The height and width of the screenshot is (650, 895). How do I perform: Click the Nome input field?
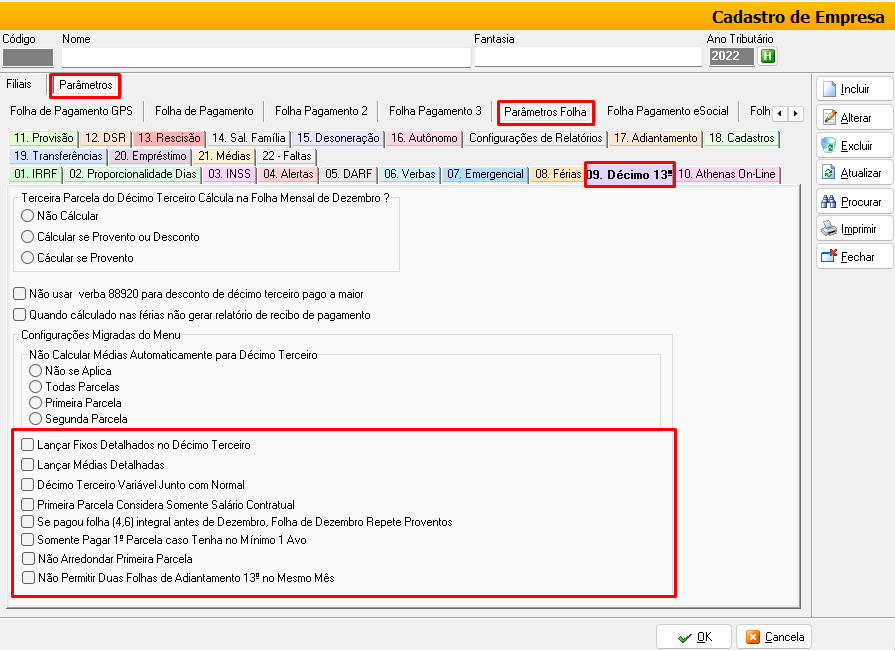264,57
